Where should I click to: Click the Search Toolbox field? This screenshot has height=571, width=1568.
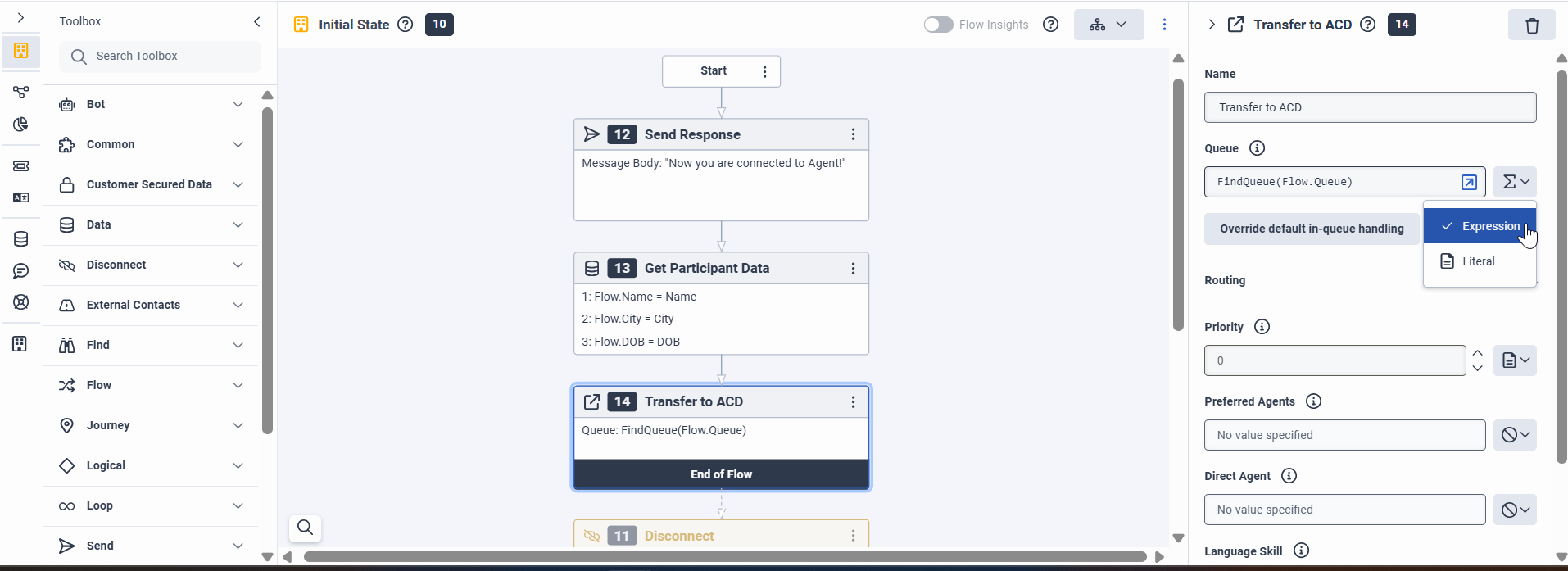tap(161, 57)
